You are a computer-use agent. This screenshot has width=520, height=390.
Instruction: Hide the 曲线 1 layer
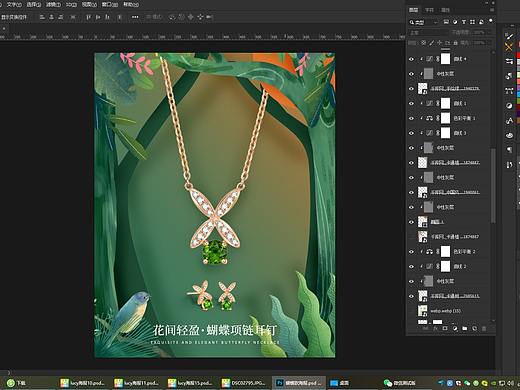point(411,103)
